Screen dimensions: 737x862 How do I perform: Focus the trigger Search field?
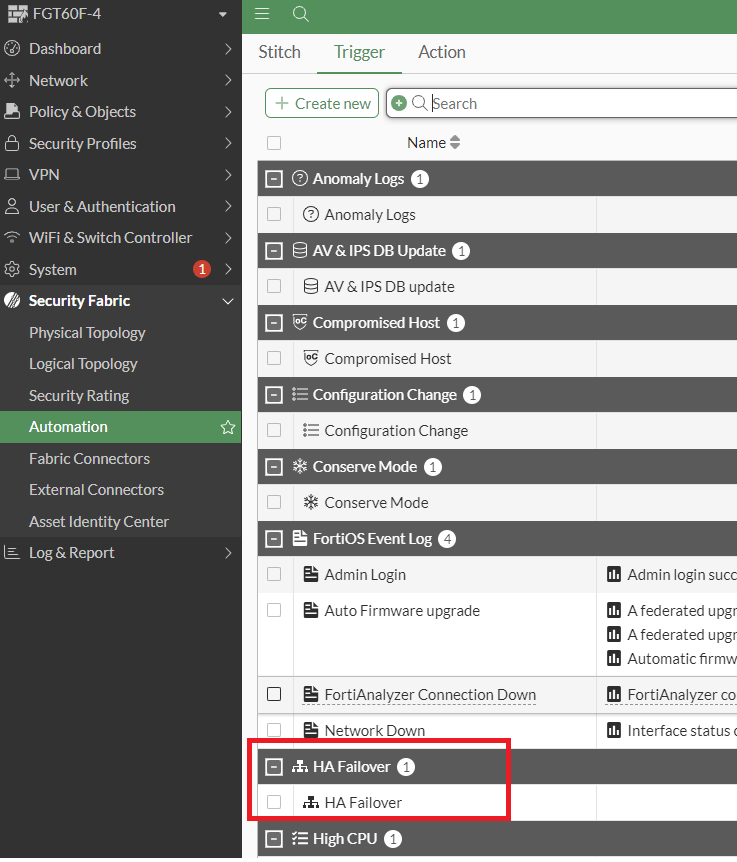pos(580,103)
